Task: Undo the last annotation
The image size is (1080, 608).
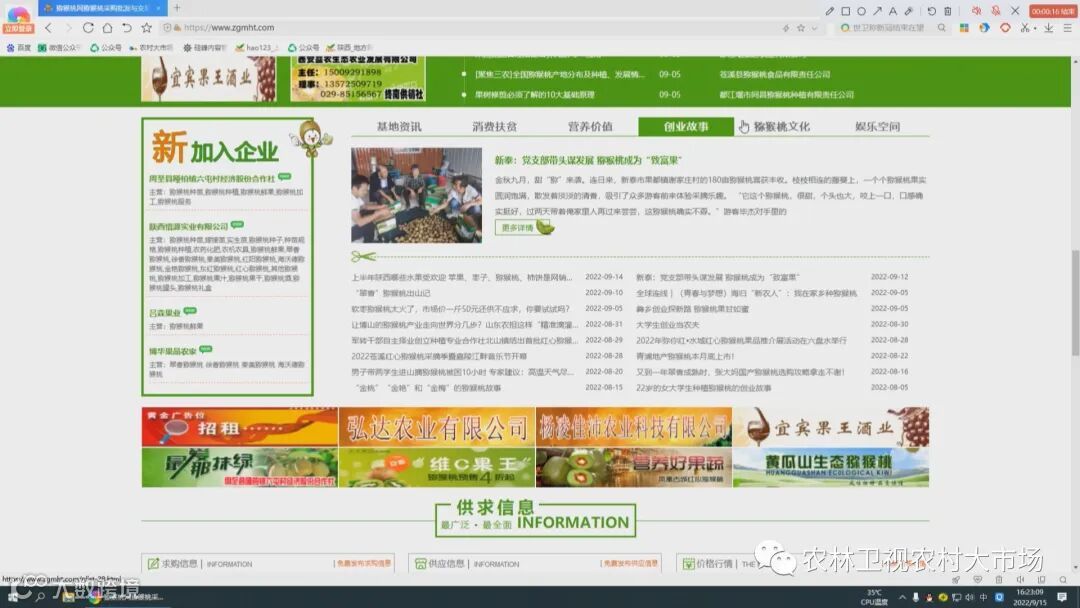Action: point(931,11)
